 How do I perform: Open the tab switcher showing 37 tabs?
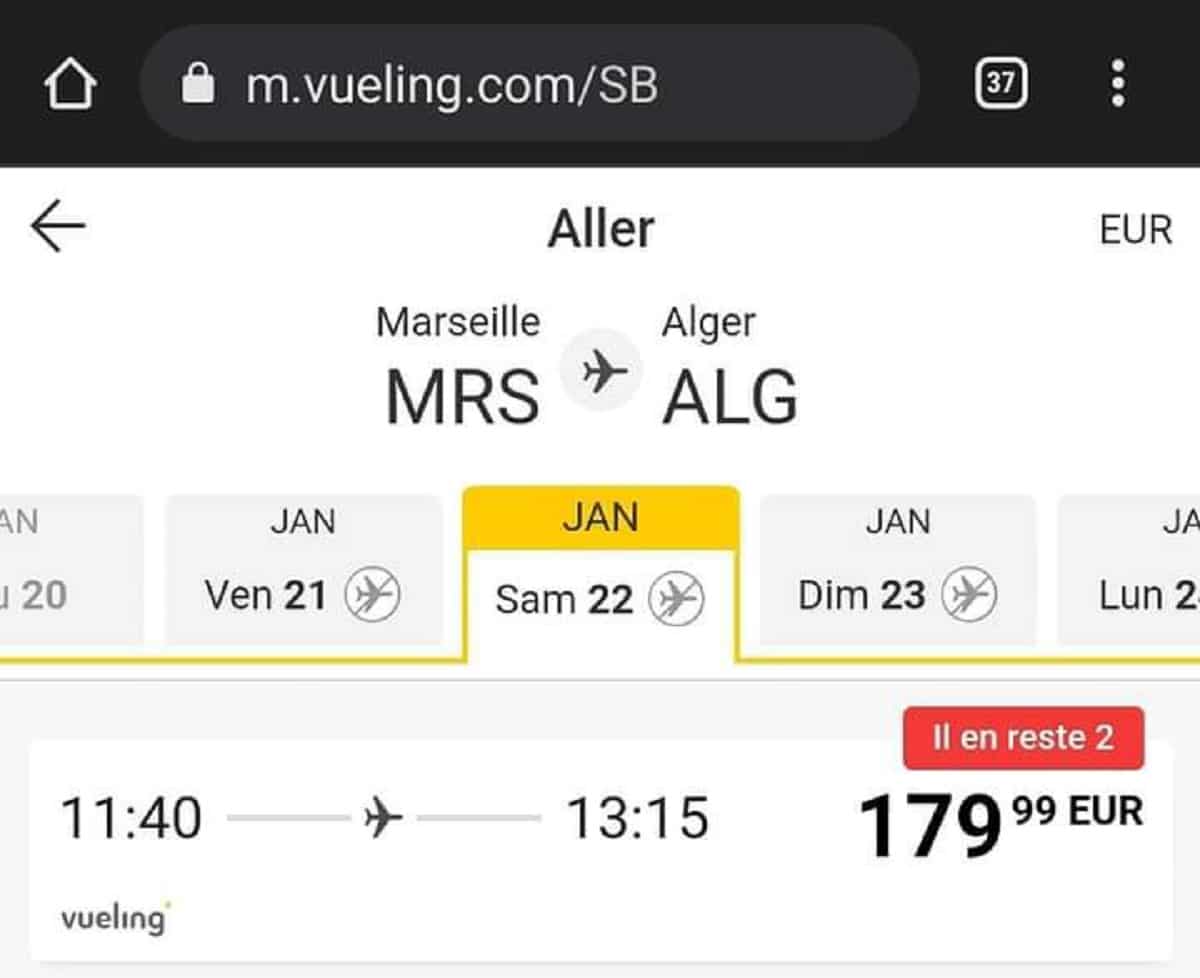1000,83
